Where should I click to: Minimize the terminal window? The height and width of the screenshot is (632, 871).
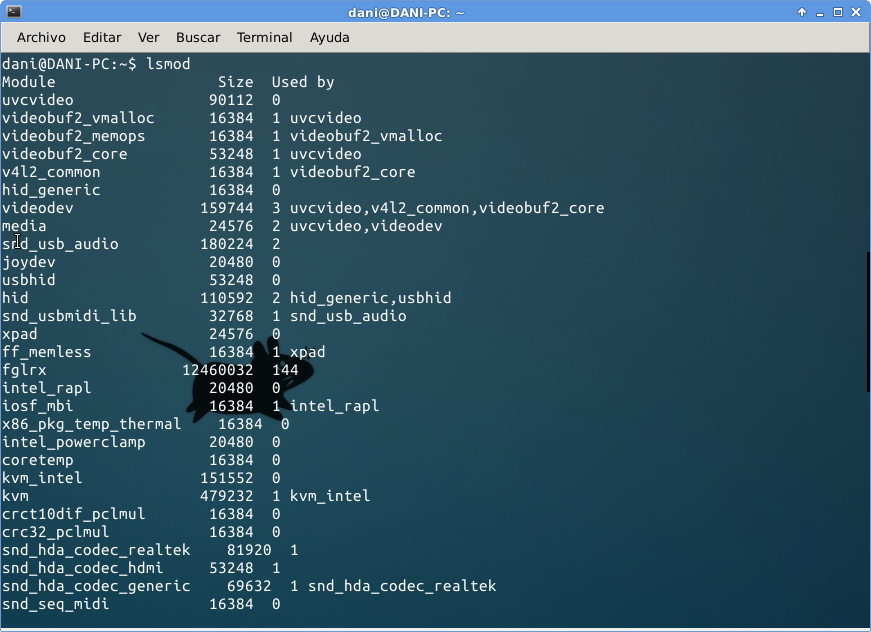[x=820, y=11]
